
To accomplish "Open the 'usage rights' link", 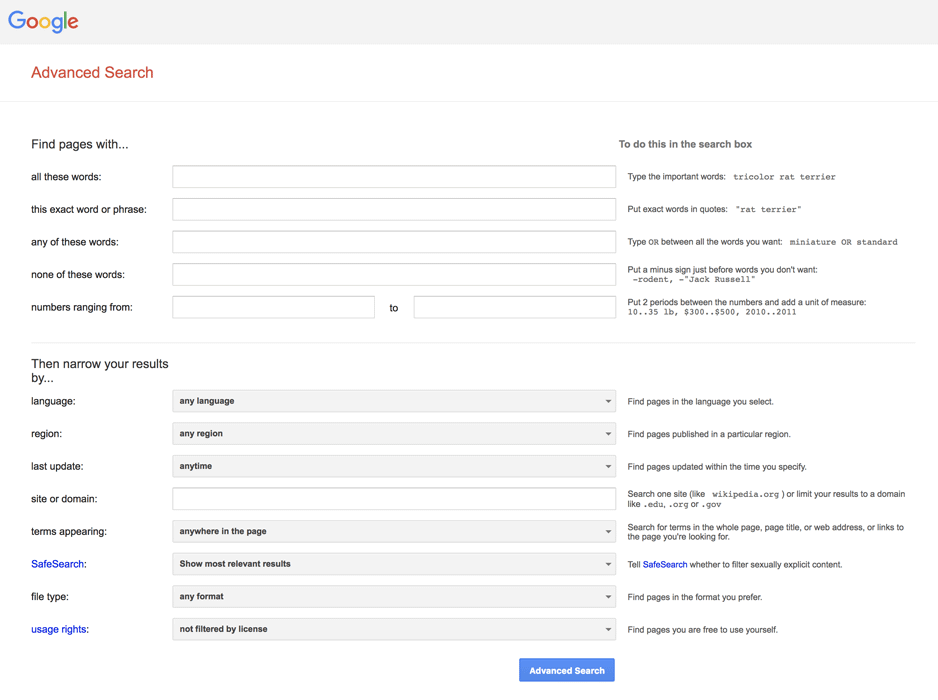I will (x=59, y=629).
